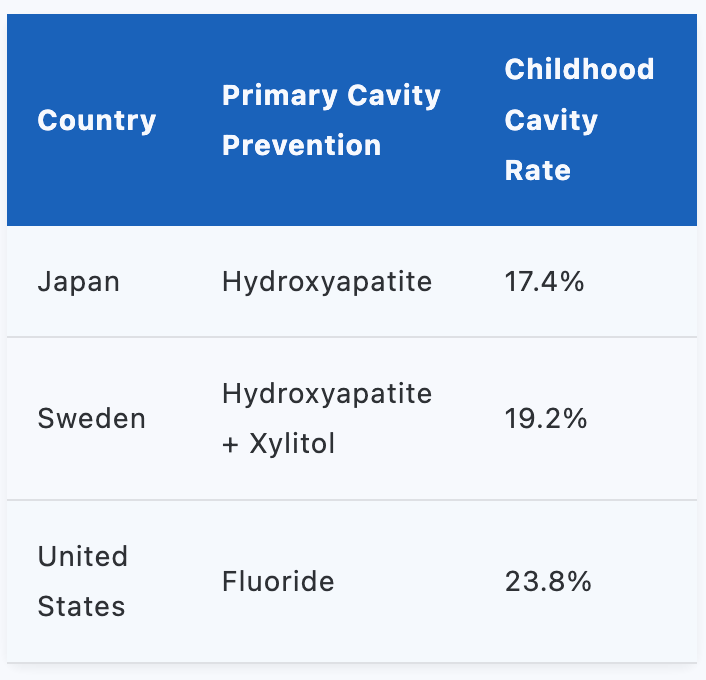Image resolution: width=706 pixels, height=680 pixels.
Task: Click the 23.8% cavity rate value
Action: (548, 581)
